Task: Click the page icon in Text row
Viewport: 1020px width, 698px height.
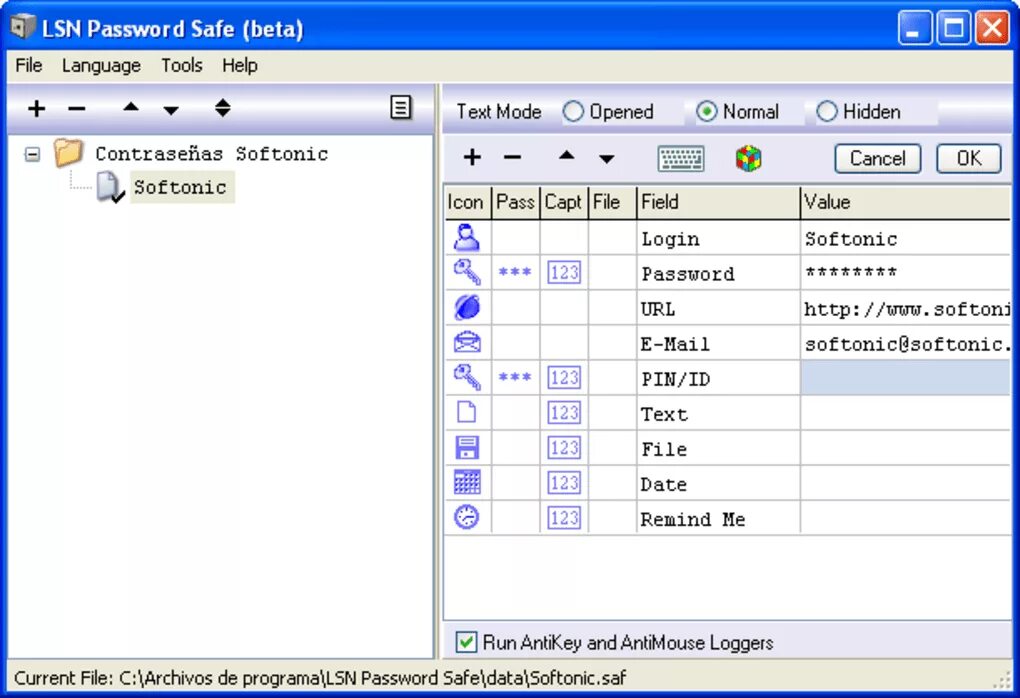Action: pos(467,412)
